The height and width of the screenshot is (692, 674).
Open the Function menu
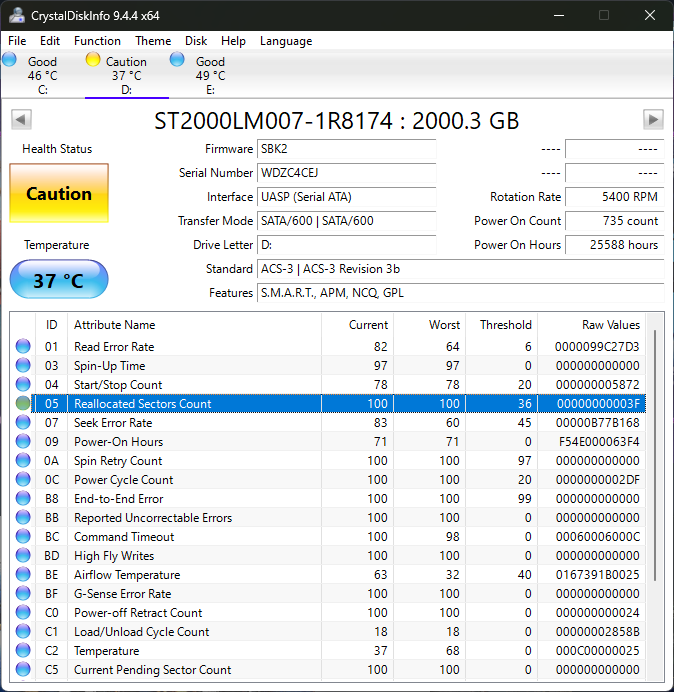pos(97,41)
